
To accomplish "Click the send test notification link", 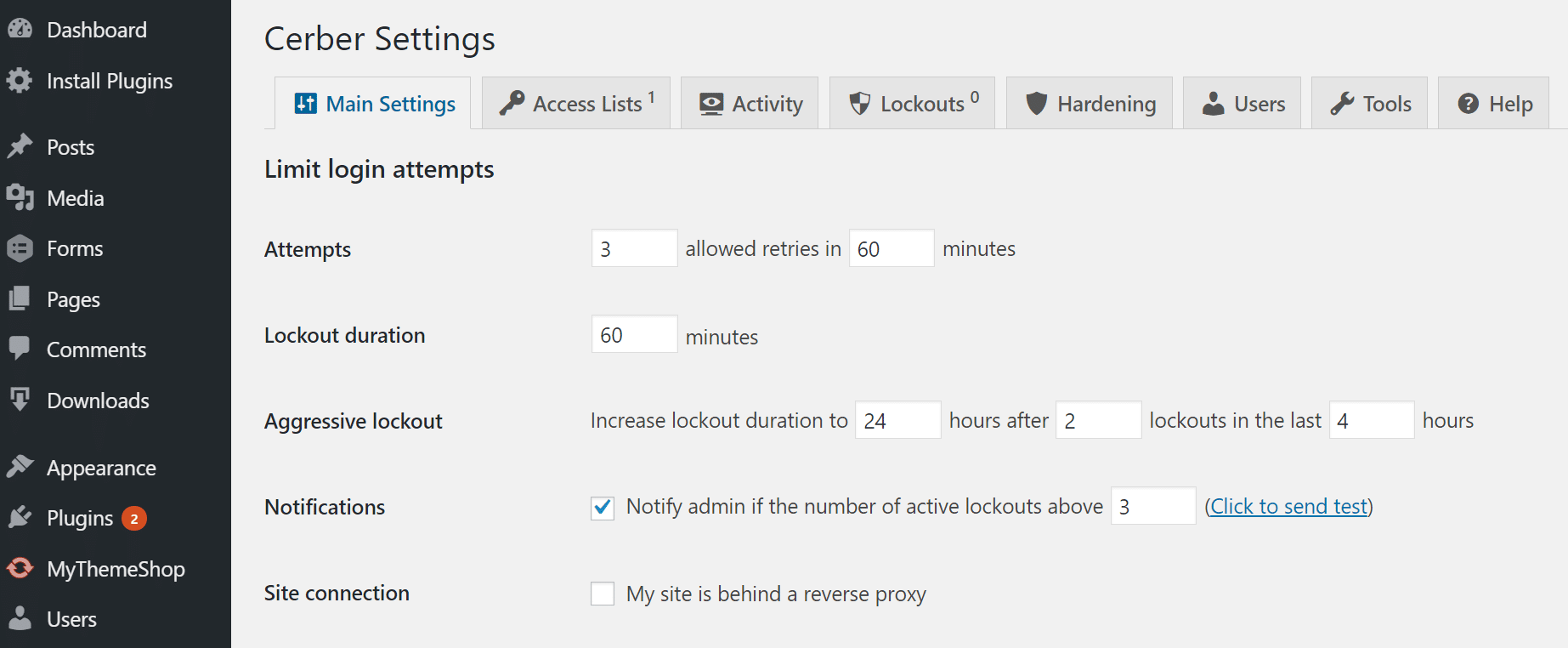I will pyautogui.click(x=1288, y=506).
